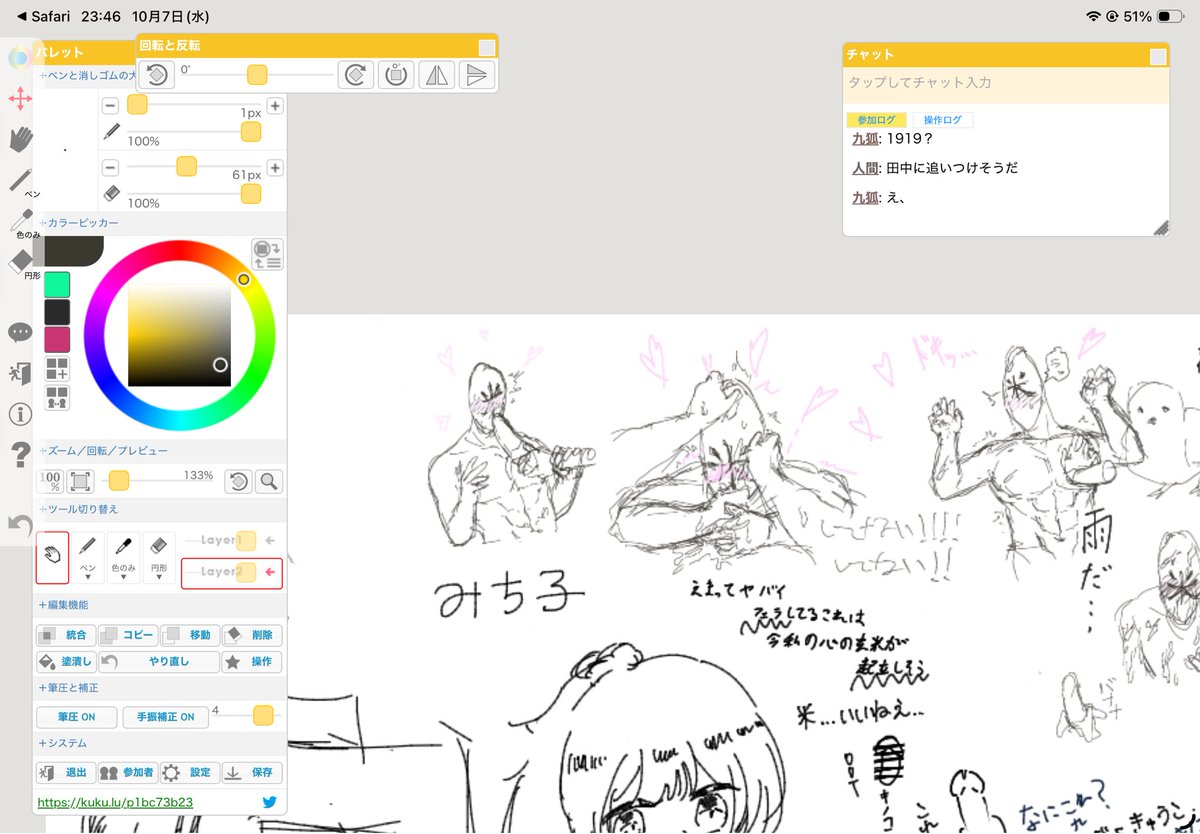Switch to the 操作ログ tab
Viewport: 1200px width, 834px height.
pos(943,120)
